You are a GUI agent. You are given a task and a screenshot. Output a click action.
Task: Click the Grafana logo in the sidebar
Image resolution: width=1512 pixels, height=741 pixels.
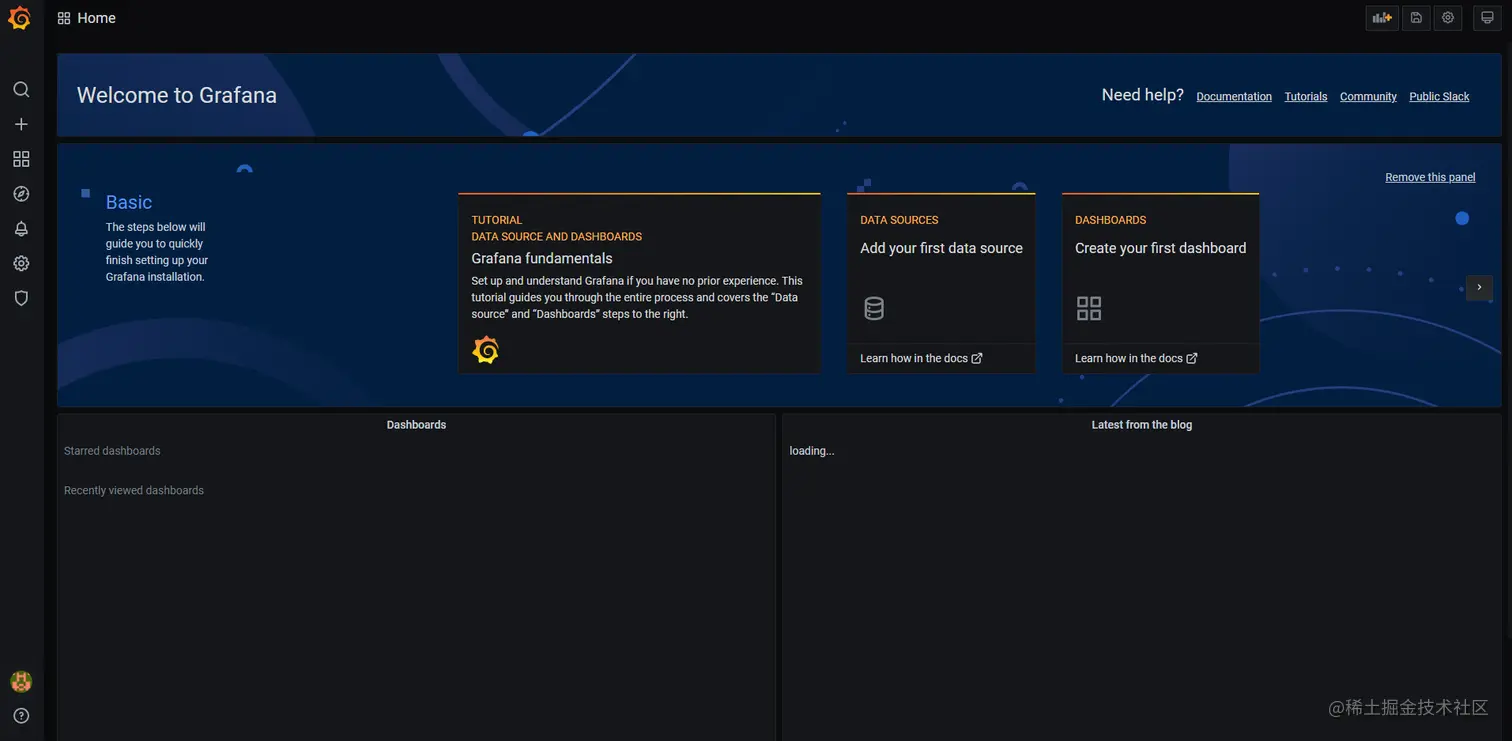tap(20, 18)
